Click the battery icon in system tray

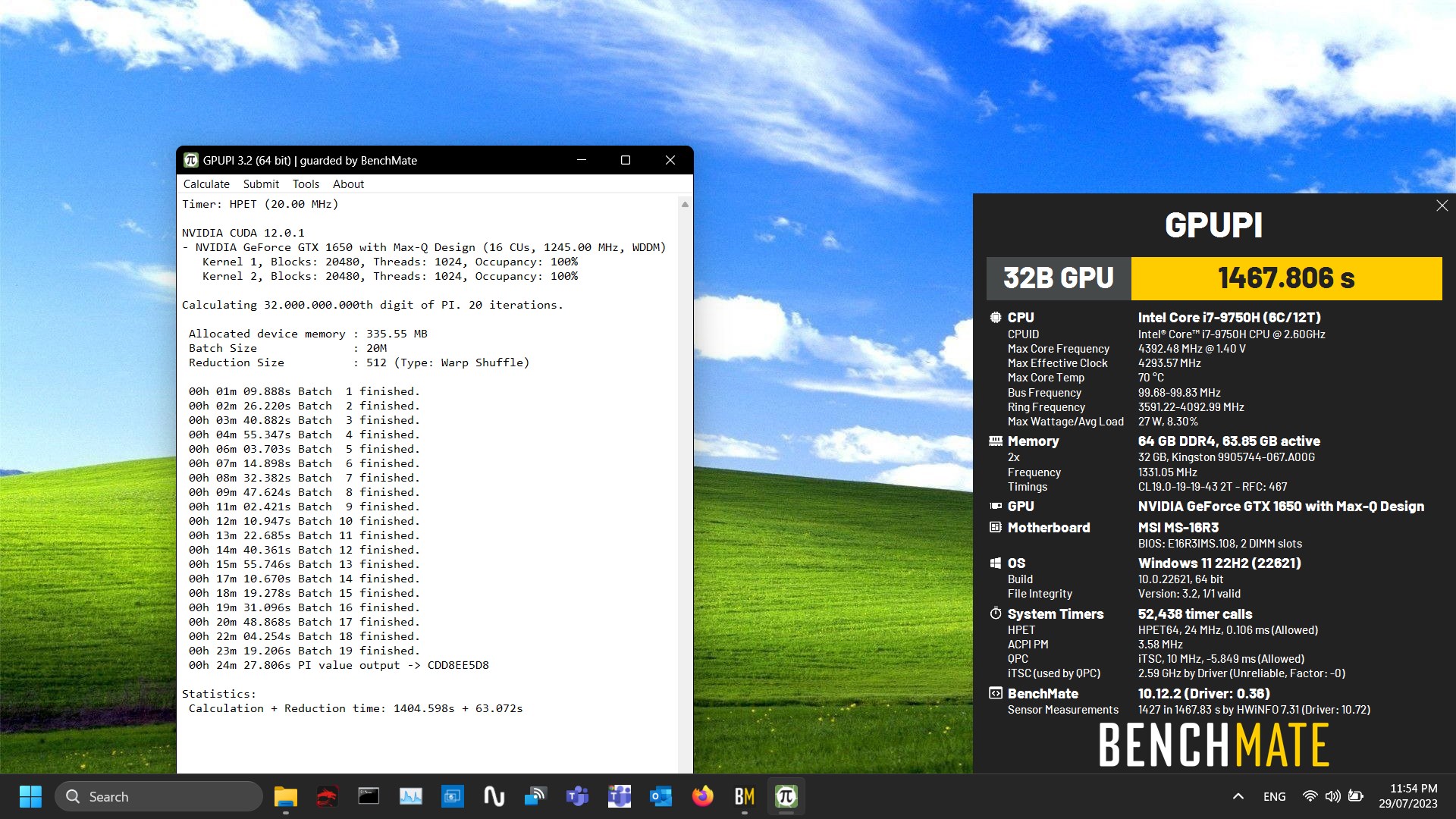[x=1356, y=796]
